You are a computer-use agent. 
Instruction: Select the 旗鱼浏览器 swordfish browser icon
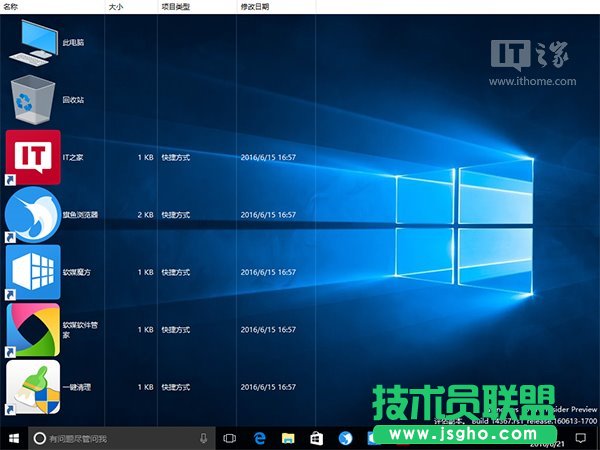[x=33, y=215]
